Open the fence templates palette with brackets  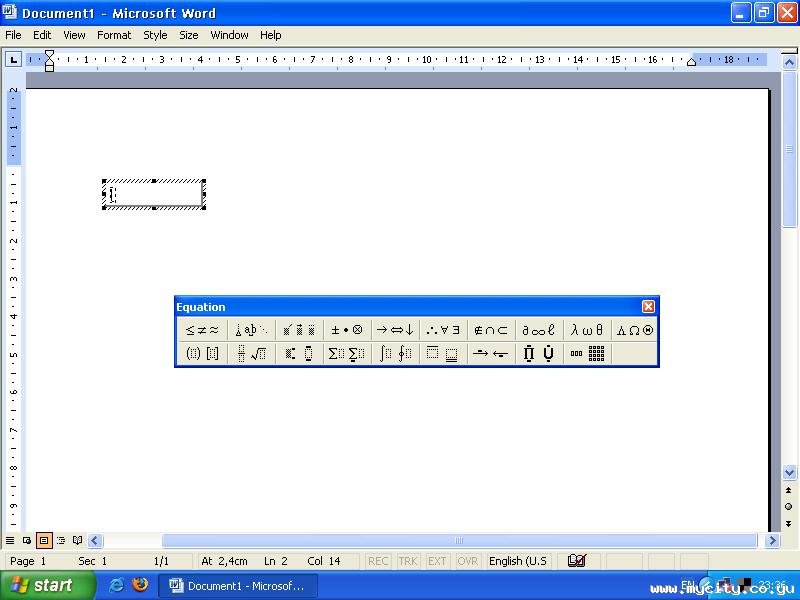tap(203, 353)
